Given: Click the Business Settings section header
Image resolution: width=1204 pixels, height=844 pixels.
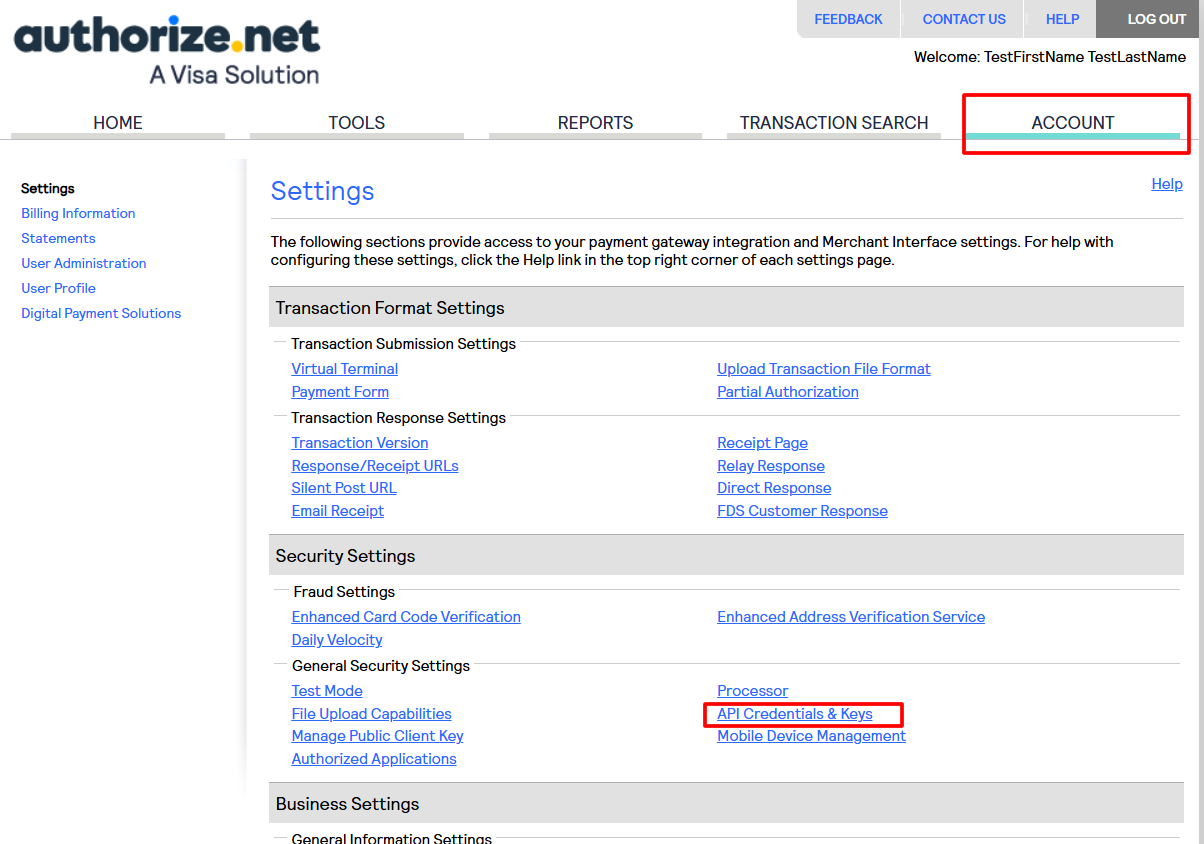Looking at the screenshot, I should pyautogui.click(x=726, y=804).
